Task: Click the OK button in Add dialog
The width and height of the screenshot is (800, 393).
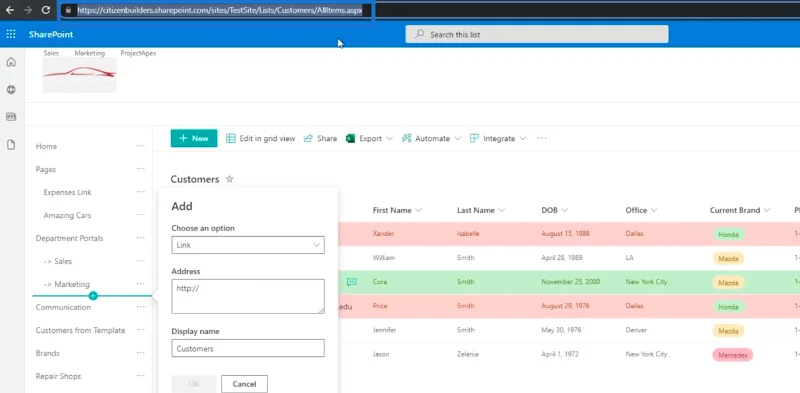Action: 194,384
